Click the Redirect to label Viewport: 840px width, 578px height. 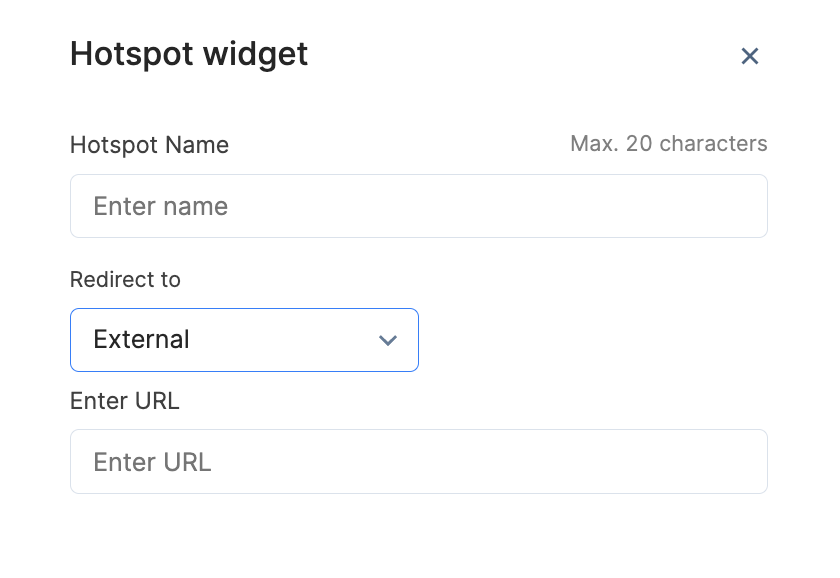[125, 280]
